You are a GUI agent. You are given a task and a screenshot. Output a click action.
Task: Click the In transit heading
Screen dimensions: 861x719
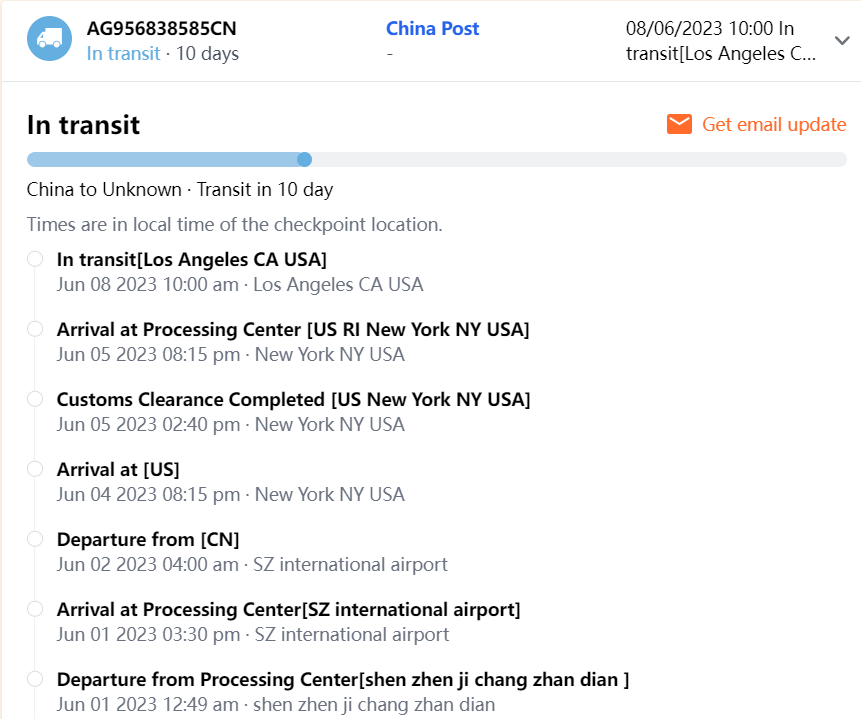pos(83,125)
